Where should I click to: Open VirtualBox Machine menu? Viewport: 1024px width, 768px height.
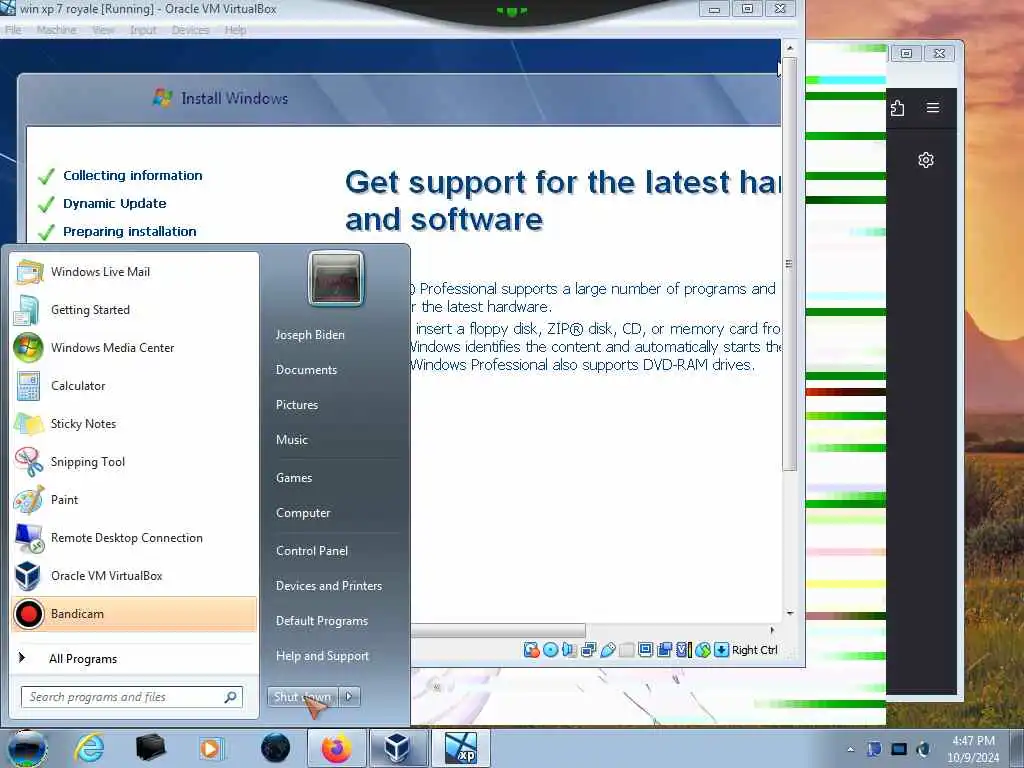(x=56, y=30)
